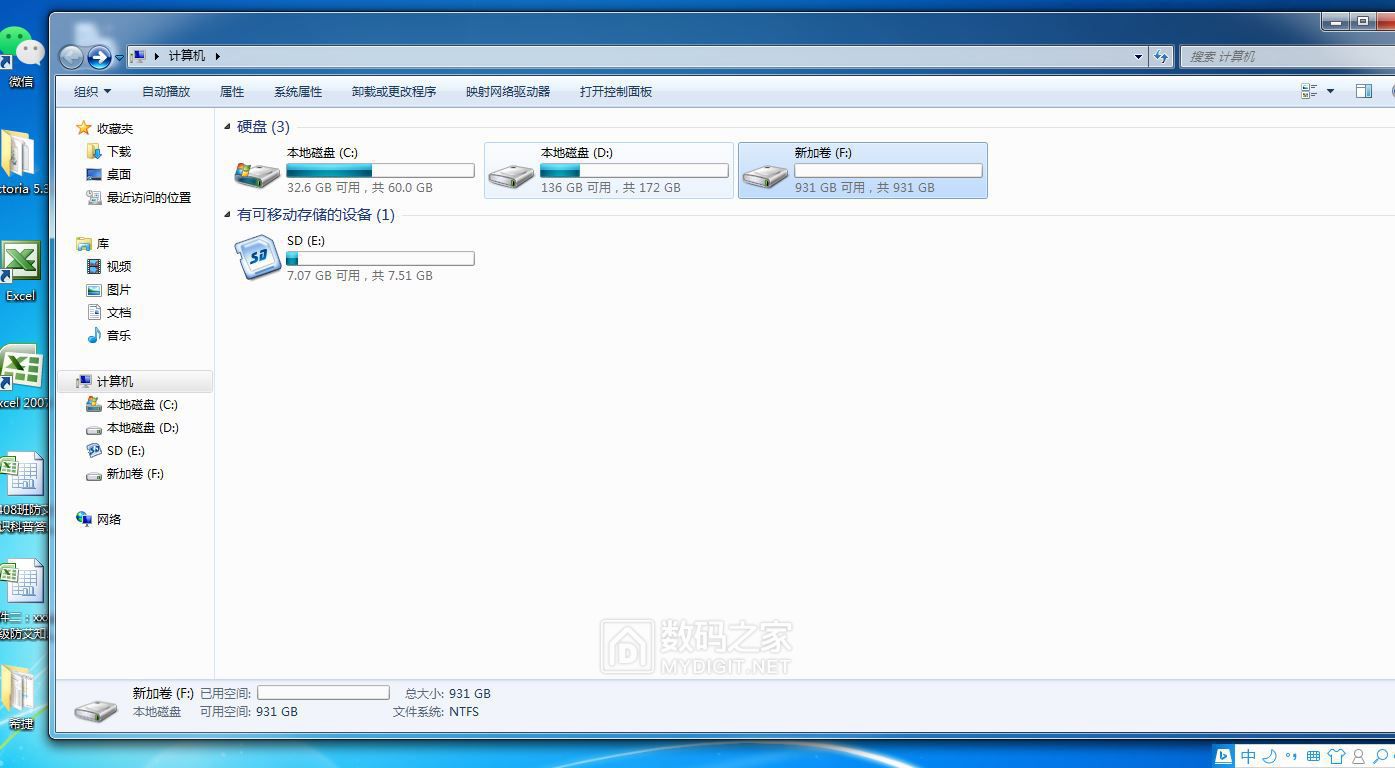Viewport: 1395px width, 768px height.
Task: Open the 图片 library
Action: click(x=118, y=289)
